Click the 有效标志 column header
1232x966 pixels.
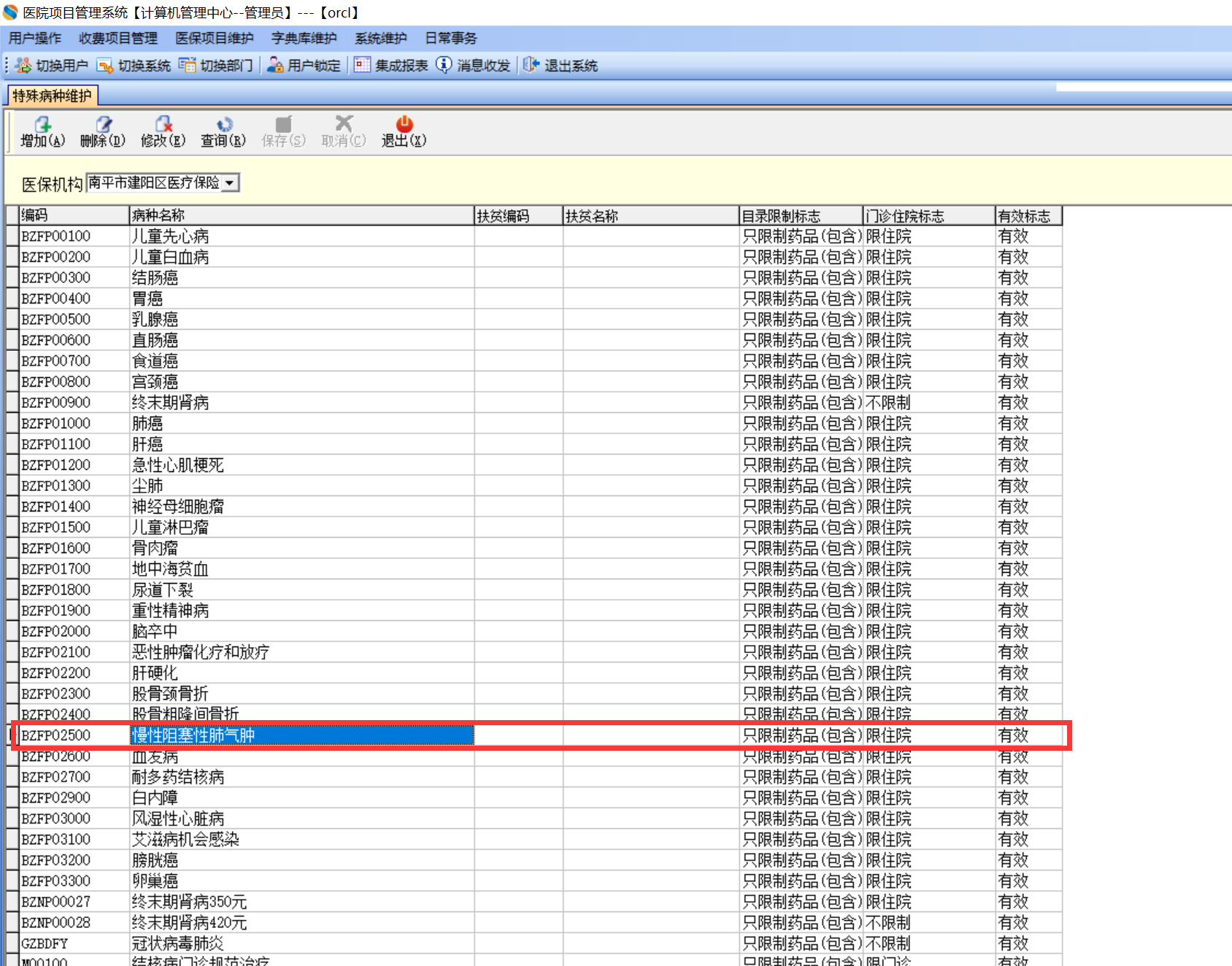click(1029, 216)
